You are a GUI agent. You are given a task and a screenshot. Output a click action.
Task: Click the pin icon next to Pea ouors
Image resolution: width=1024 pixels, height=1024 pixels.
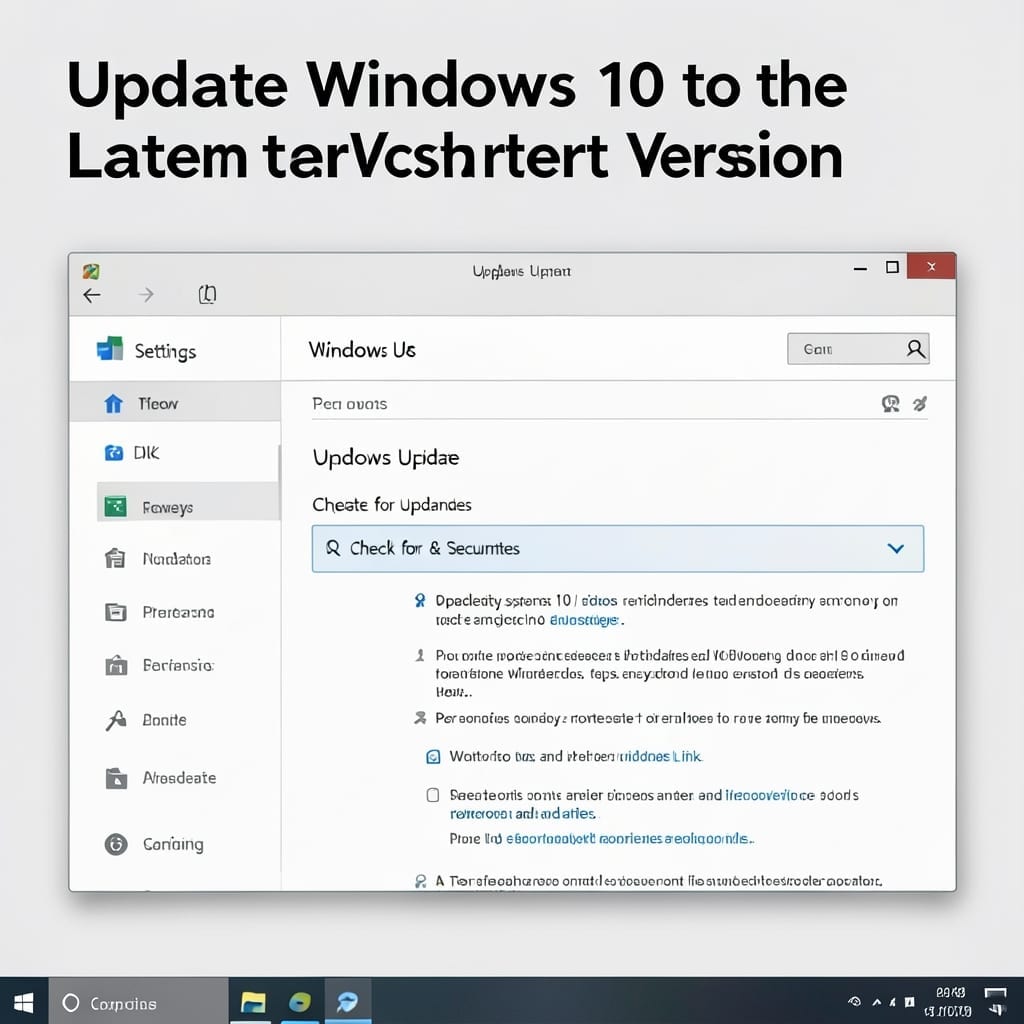pos(920,404)
